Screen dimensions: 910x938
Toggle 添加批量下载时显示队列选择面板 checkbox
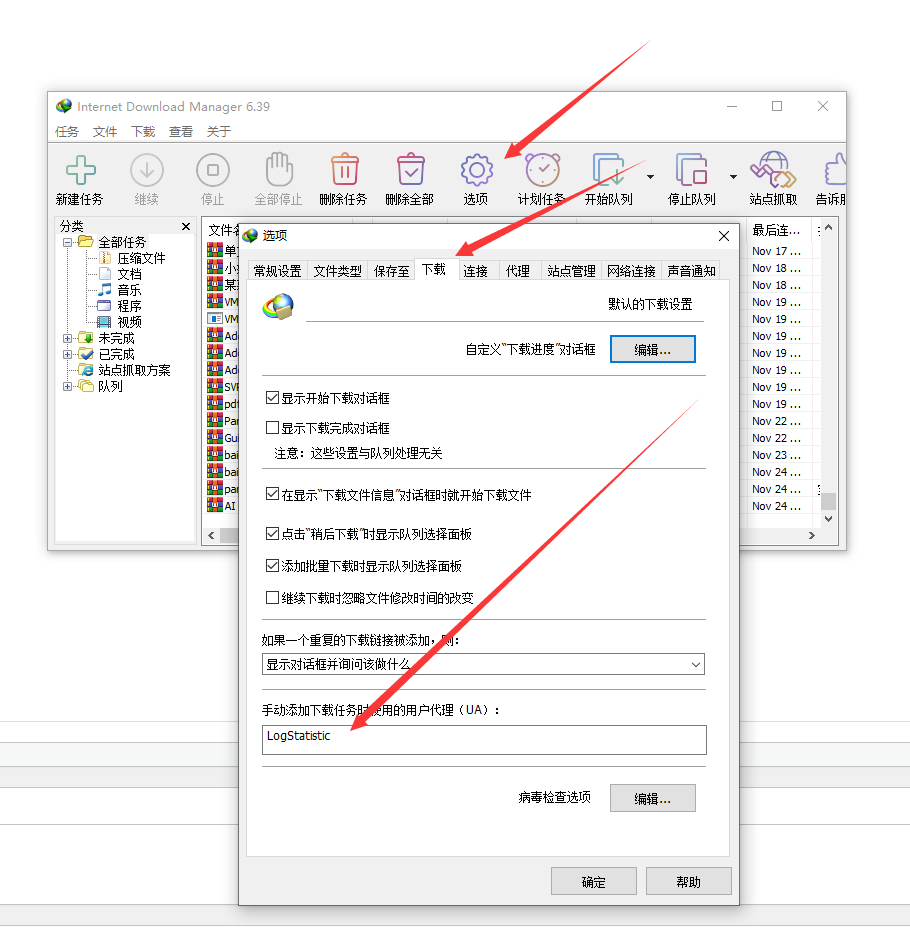(272, 566)
